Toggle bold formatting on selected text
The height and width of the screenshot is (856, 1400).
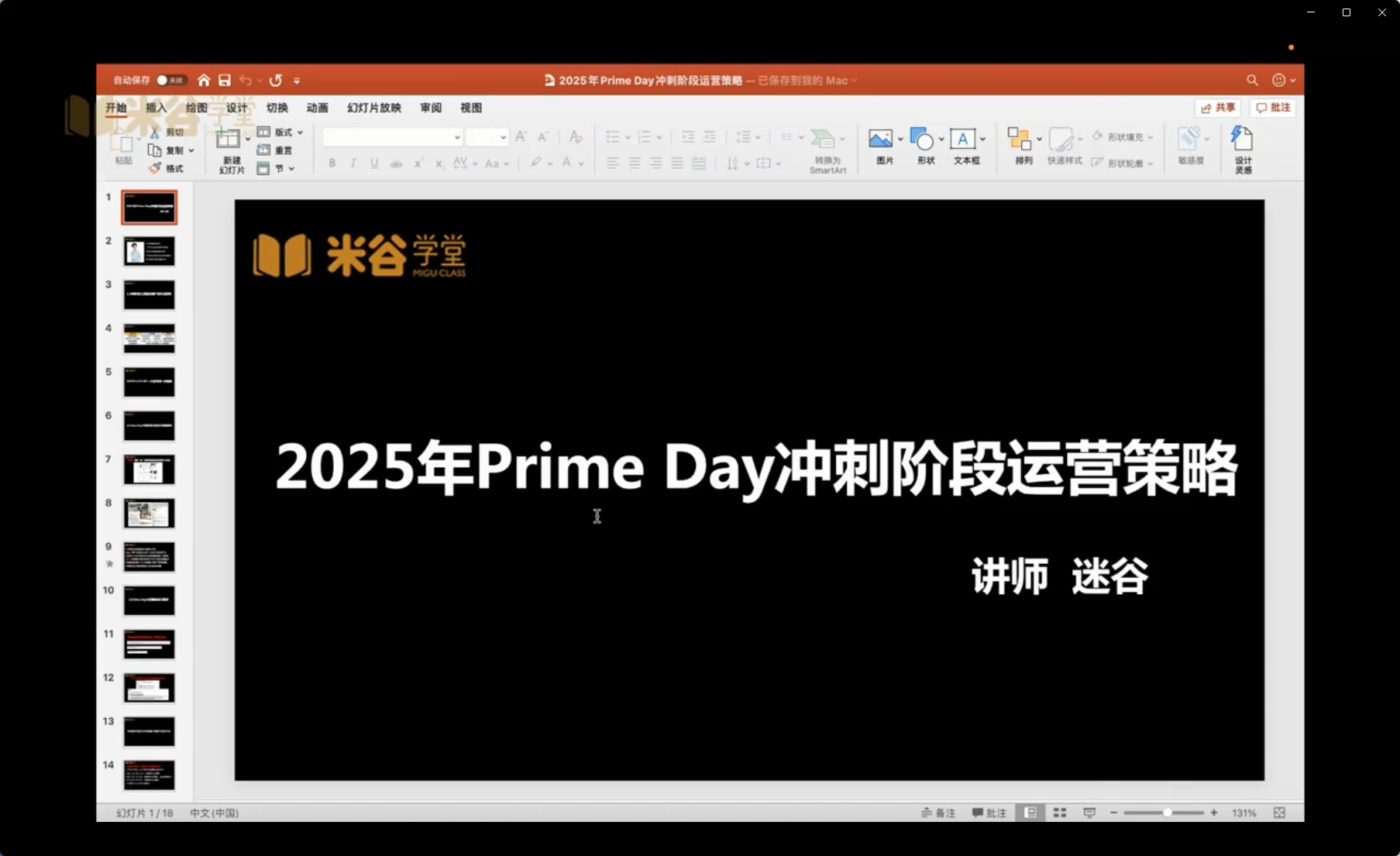(x=332, y=163)
